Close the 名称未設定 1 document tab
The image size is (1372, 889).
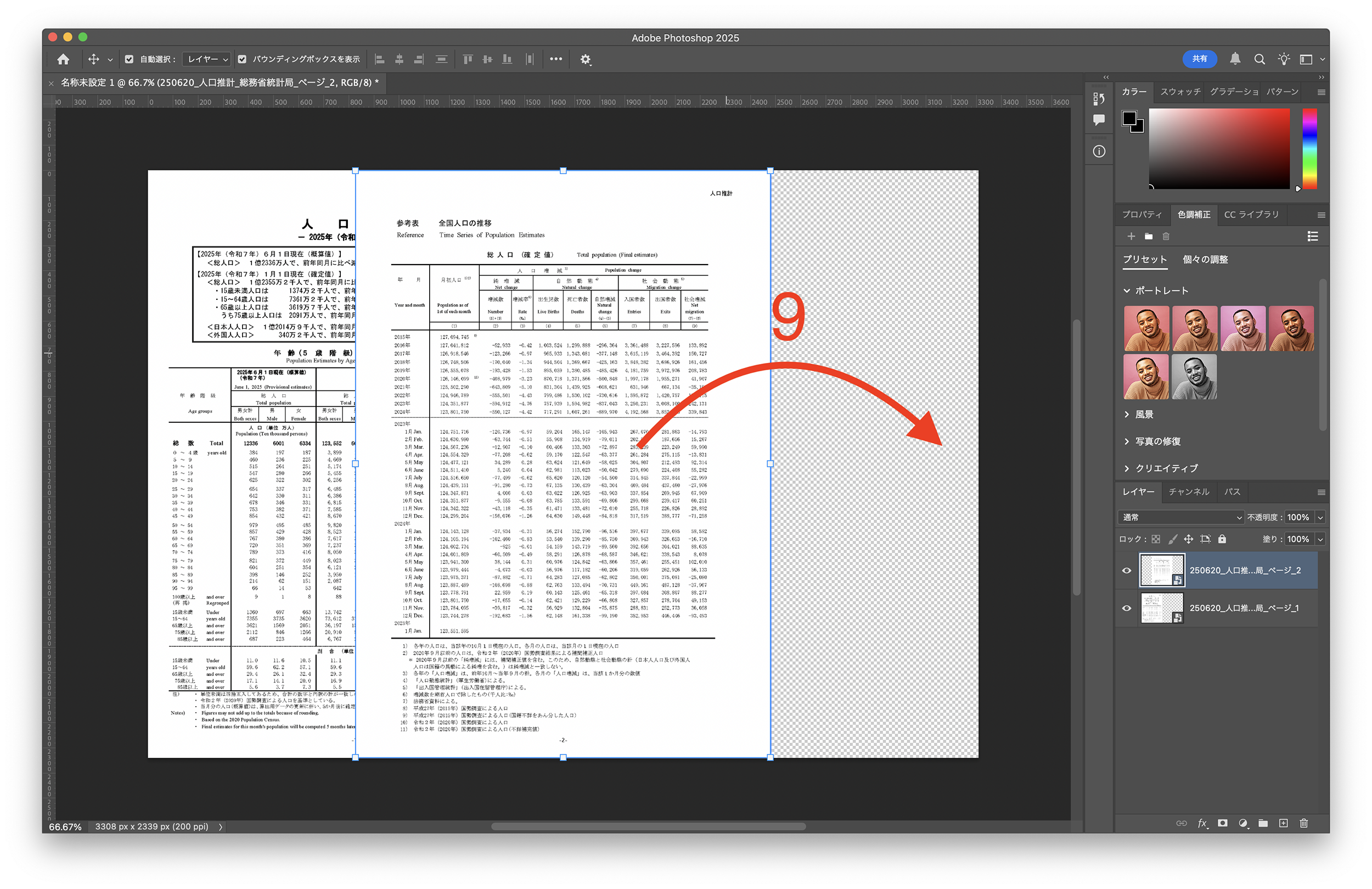tap(51, 83)
